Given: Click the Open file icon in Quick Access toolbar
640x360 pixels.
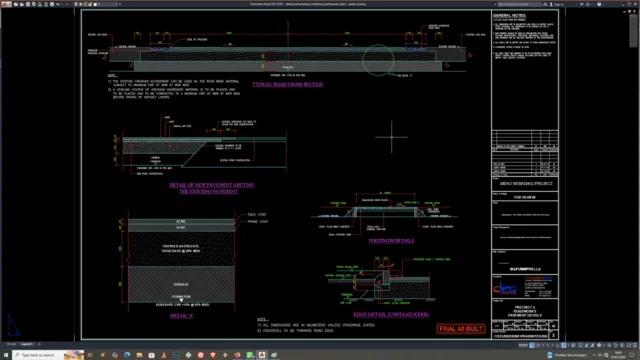Looking at the screenshot, I should point(22,4).
